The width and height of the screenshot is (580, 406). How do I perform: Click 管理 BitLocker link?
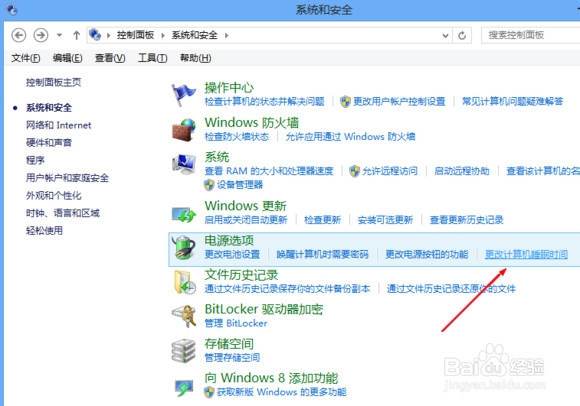[236, 323]
